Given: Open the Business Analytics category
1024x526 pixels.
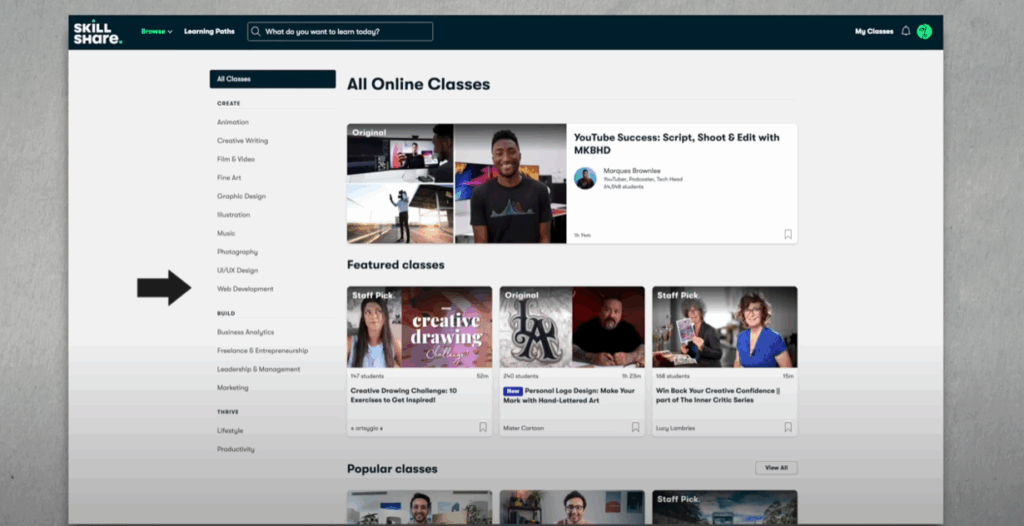Looking at the screenshot, I should point(246,332).
